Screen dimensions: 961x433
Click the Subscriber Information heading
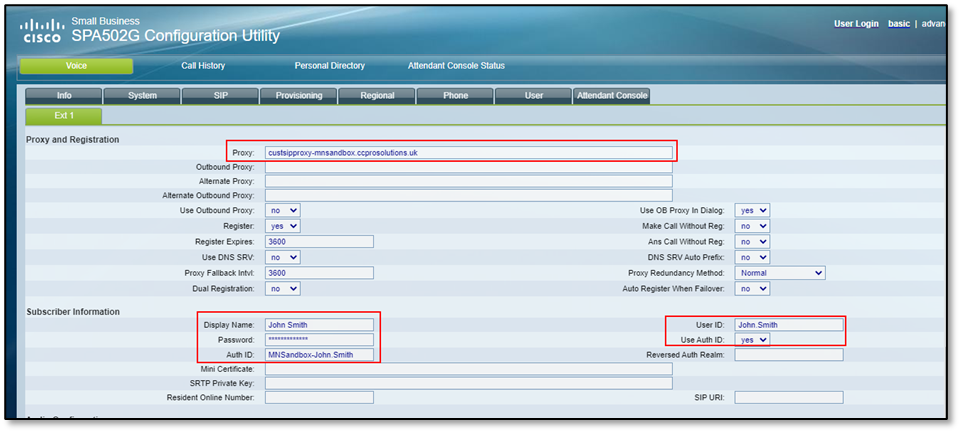73,312
